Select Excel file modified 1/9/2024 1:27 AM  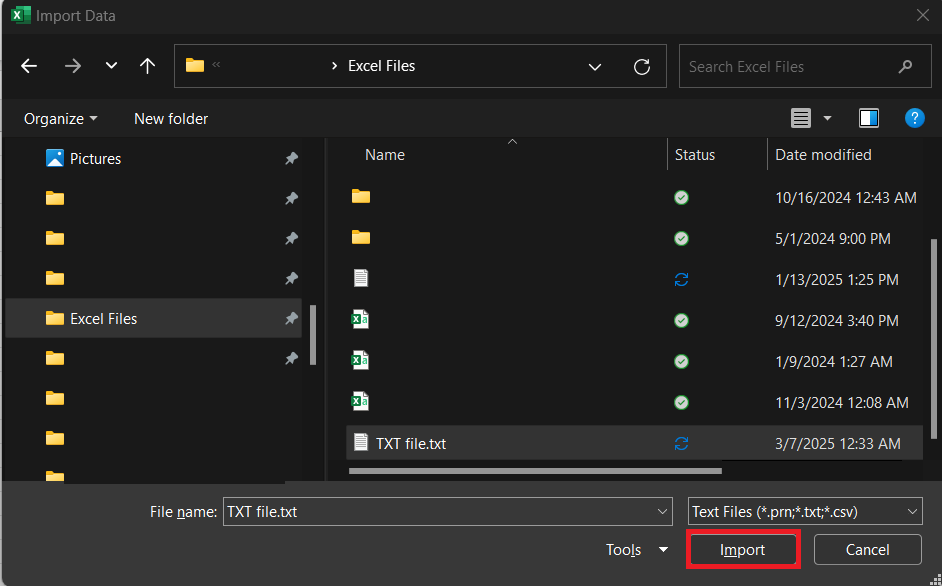pyautogui.click(x=634, y=361)
